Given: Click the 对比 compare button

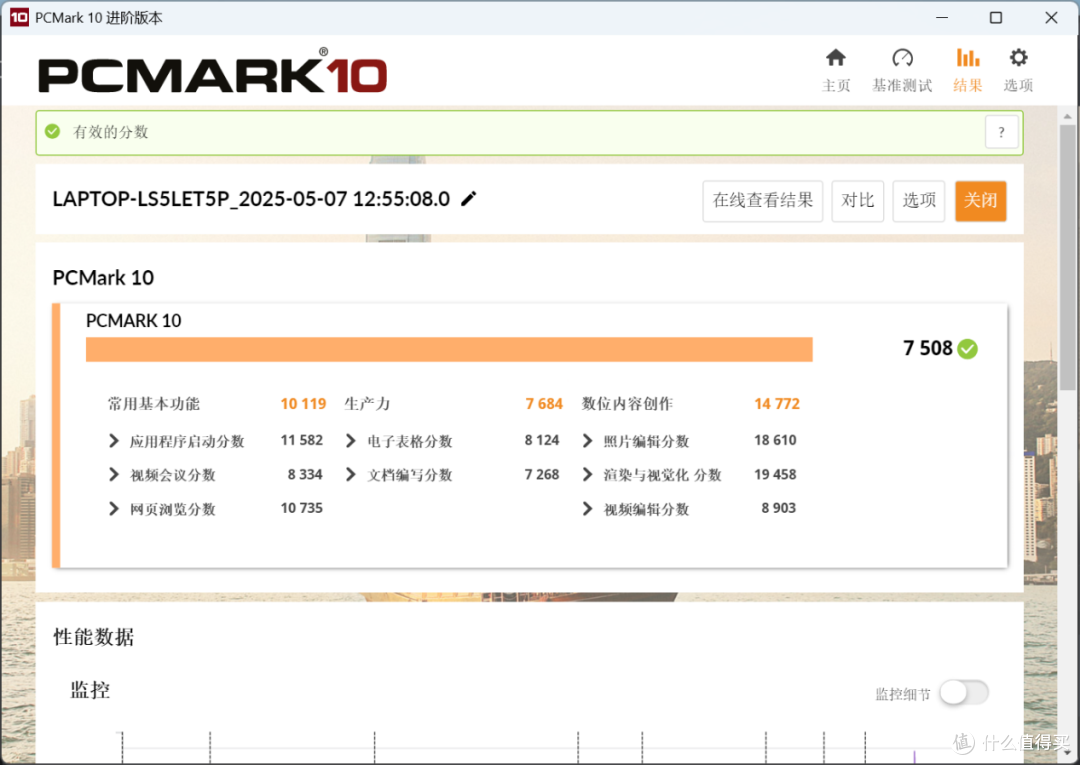Looking at the screenshot, I should tap(858, 201).
